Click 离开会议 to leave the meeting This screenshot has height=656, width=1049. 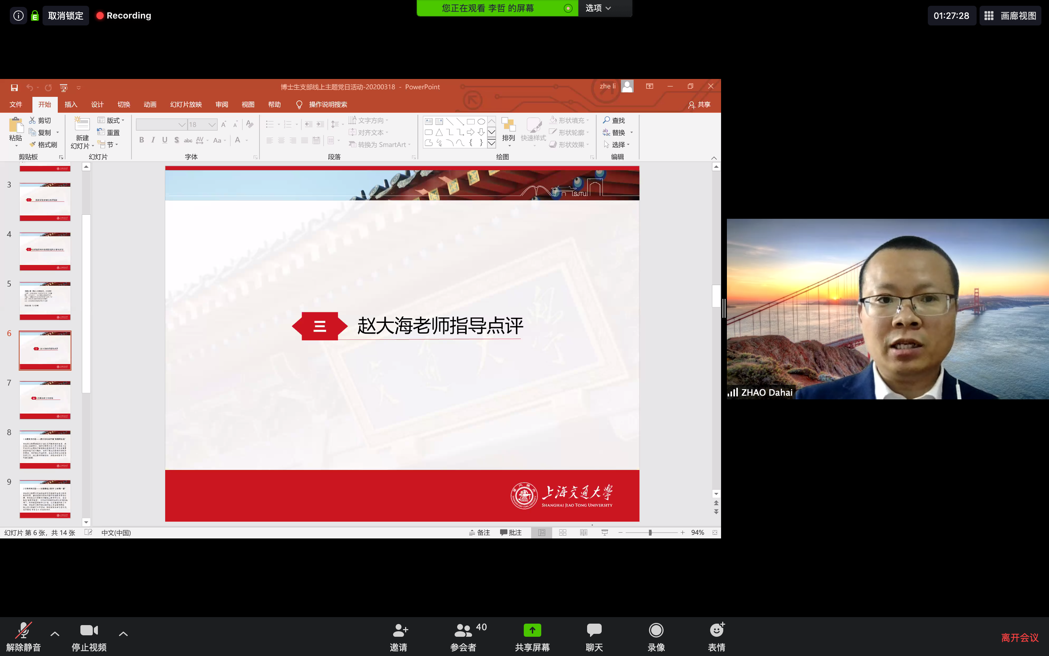pyautogui.click(x=1019, y=637)
